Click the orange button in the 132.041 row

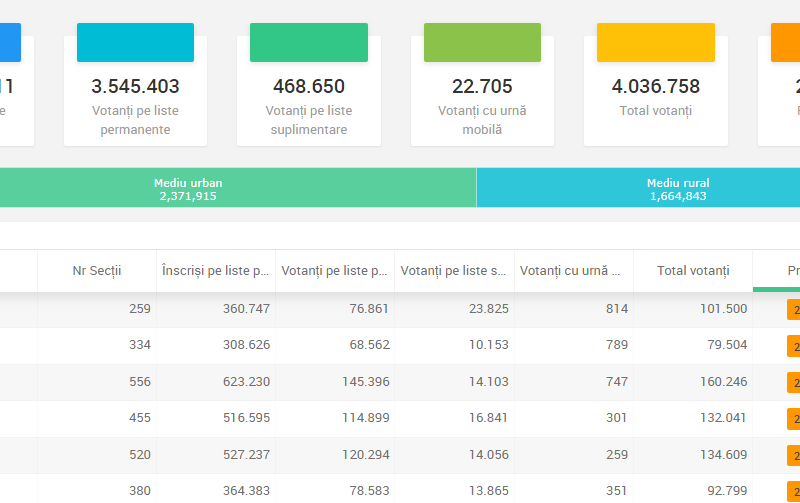pyautogui.click(x=793, y=419)
